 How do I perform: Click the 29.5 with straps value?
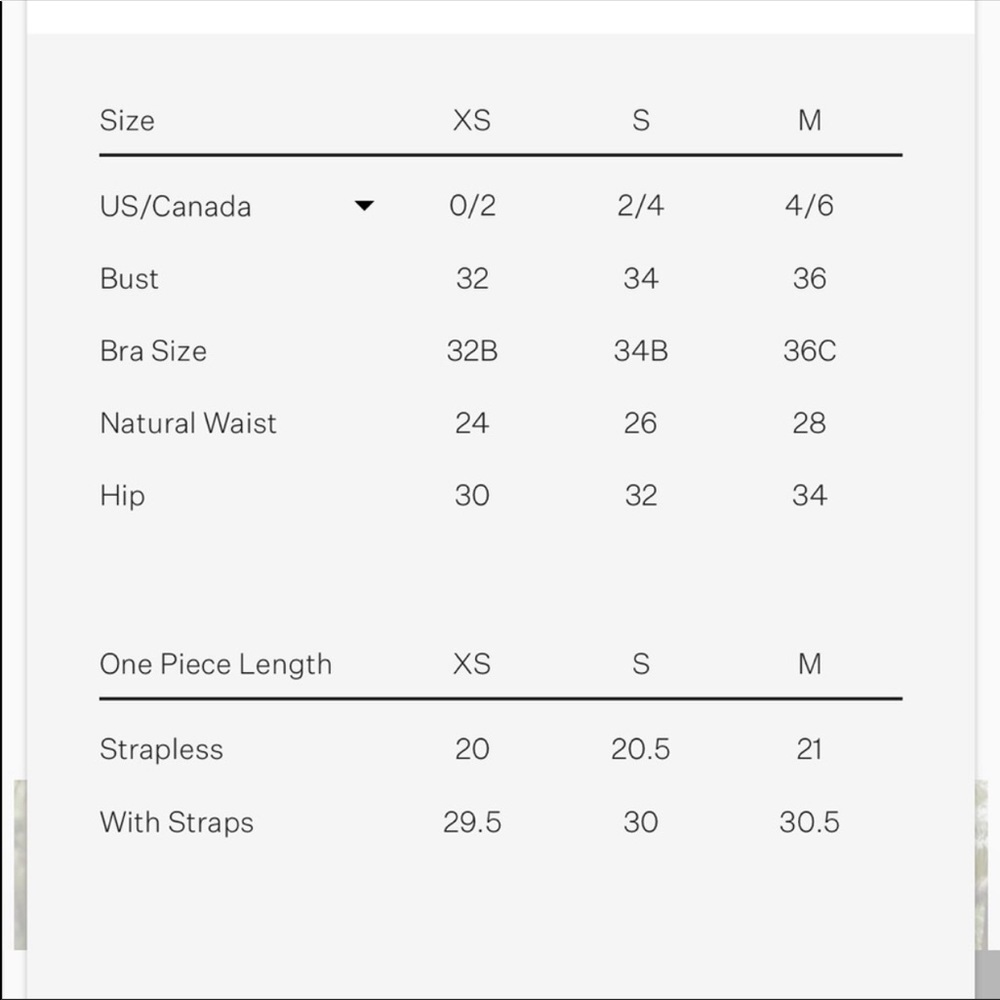[x=472, y=822]
